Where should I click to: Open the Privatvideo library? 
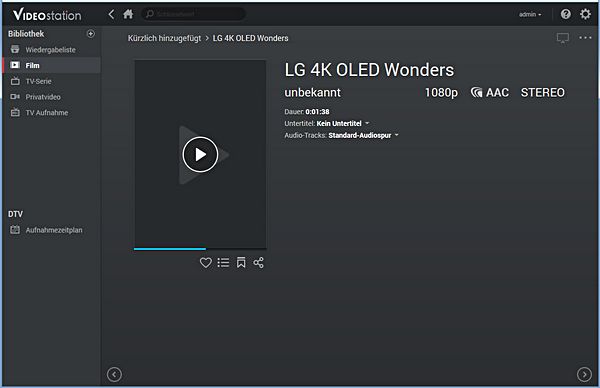(51, 97)
